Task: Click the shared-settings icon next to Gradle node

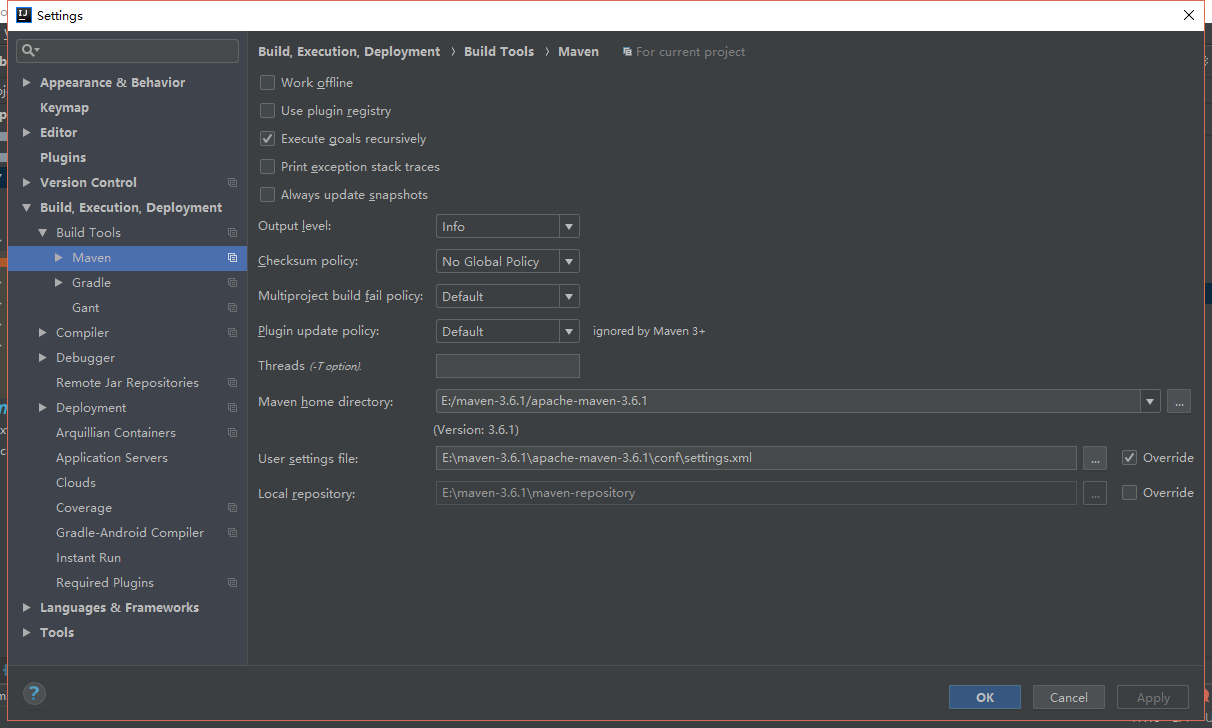Action: pyautogui.click(x=232, y=282)
